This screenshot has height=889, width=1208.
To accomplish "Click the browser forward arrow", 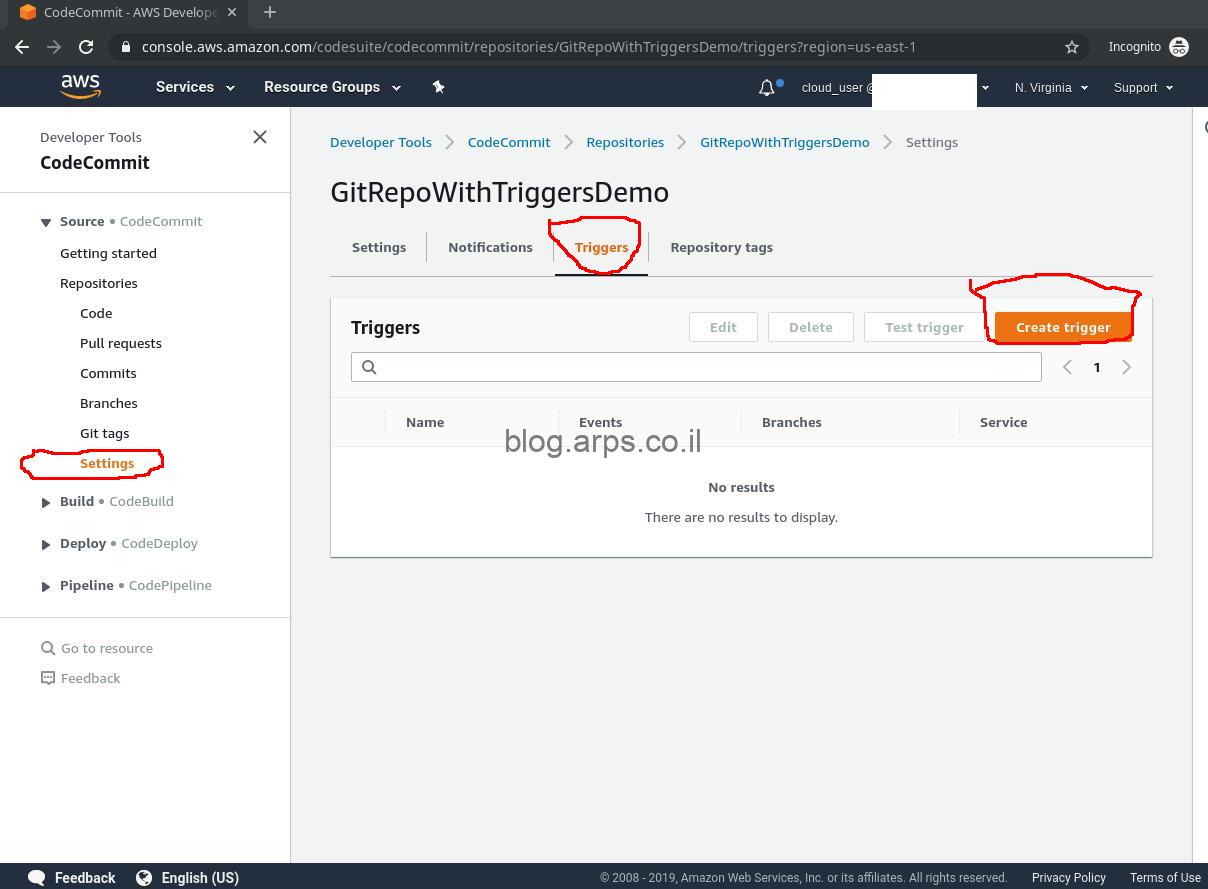I will tap(54, 47).
